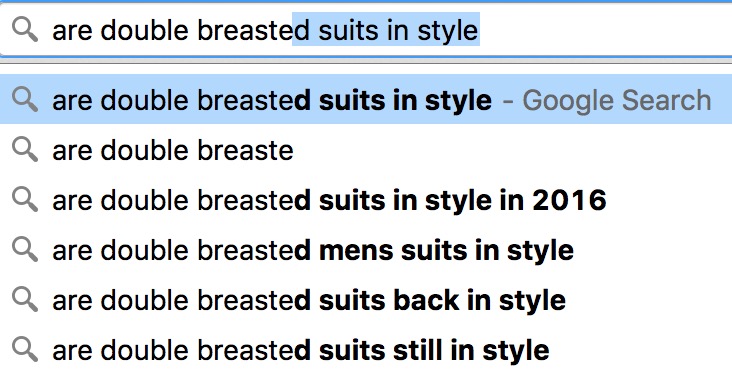Image resolution: width=732 pixels, height=376 pixels.
Task: Click the highlighted autocompleted text in the search box
Action: point(386,29)
